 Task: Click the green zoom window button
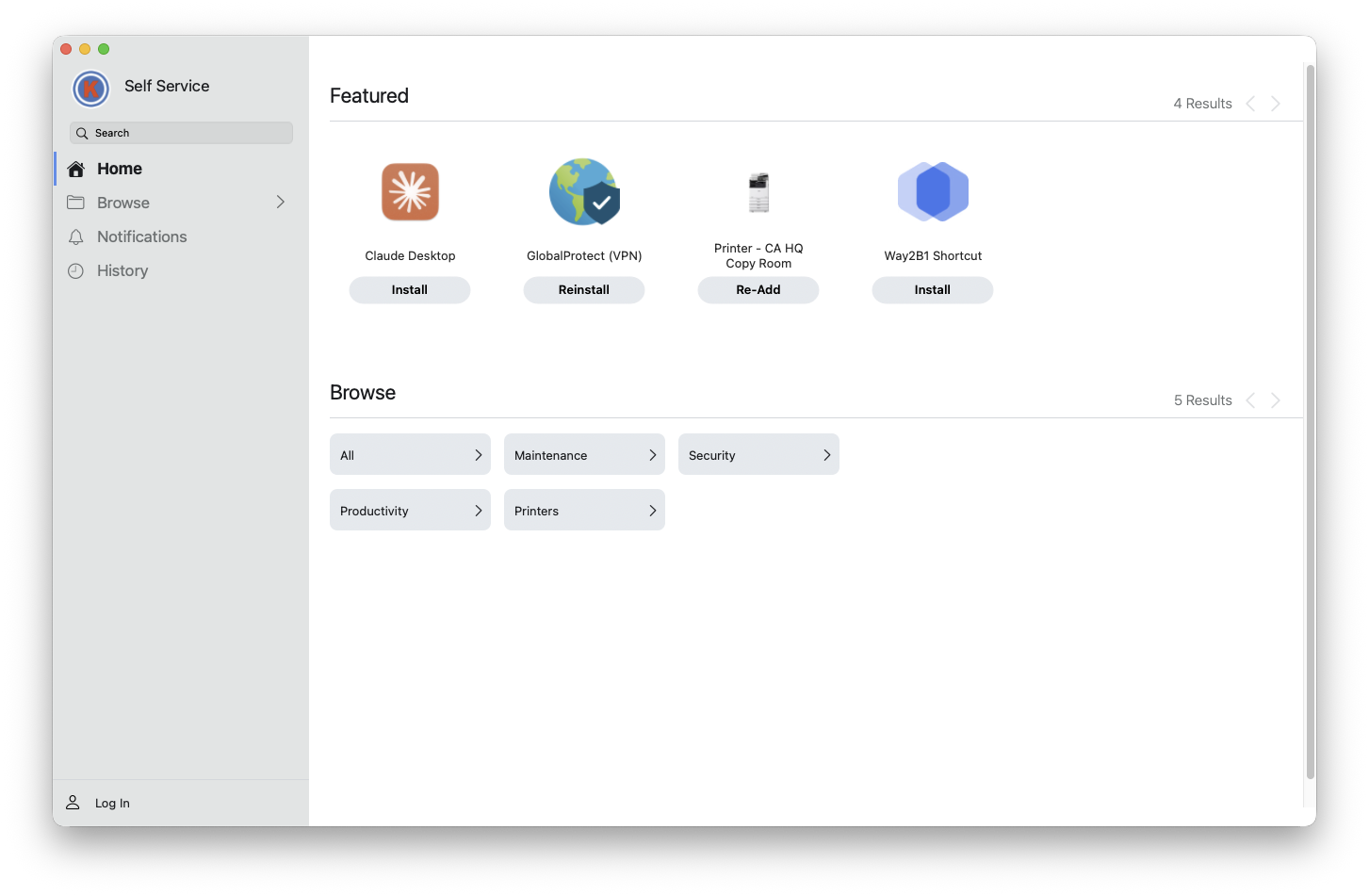pyautogui.click(x=104, y=49)
